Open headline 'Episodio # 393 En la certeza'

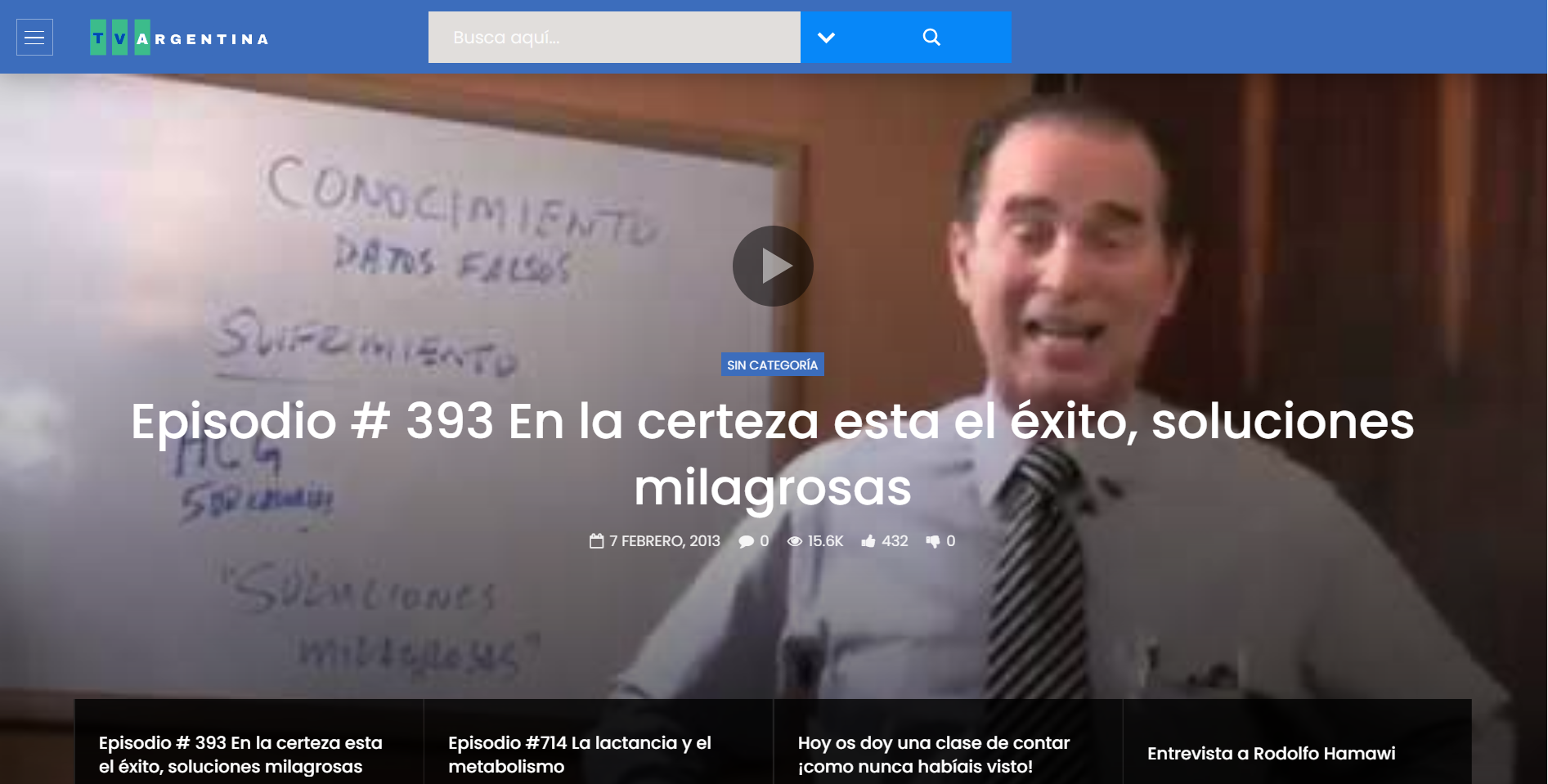[x=773, y=455]
